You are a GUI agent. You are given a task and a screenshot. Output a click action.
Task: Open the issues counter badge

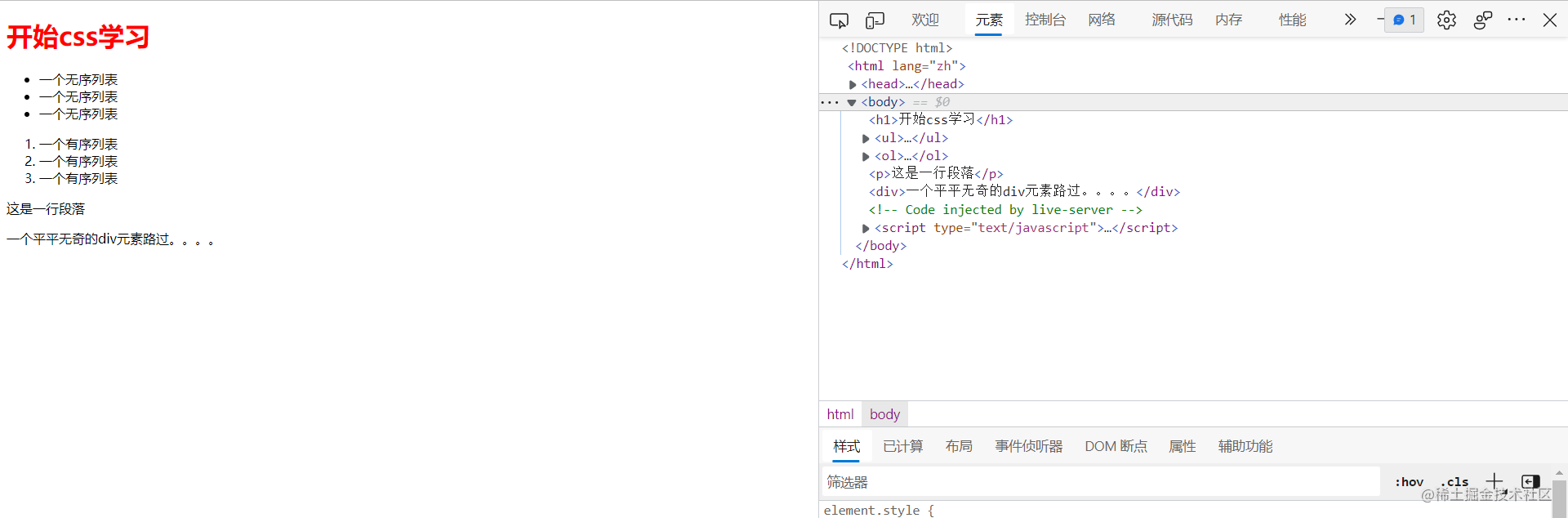(1404, 20)
